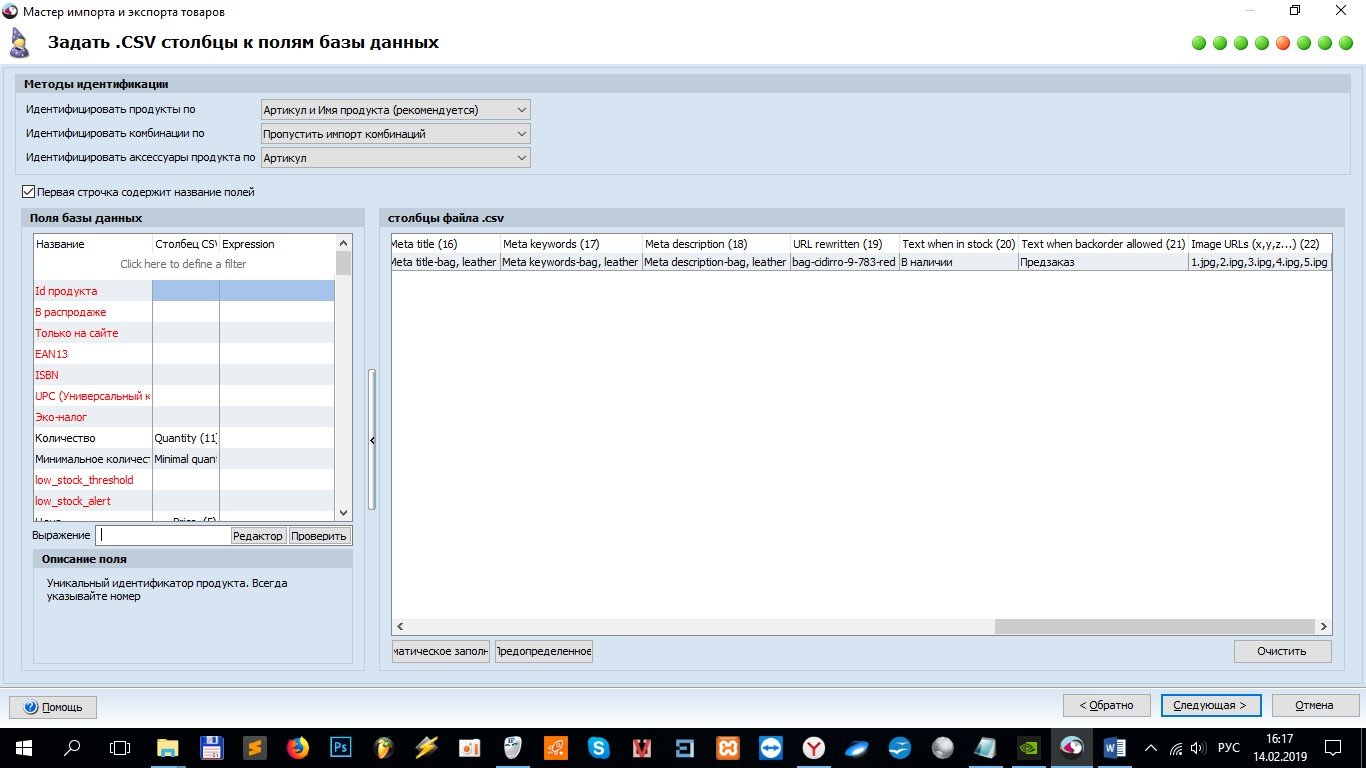Select the EAN13 field row
This screenshot has height=768, width=1366.
184,354
